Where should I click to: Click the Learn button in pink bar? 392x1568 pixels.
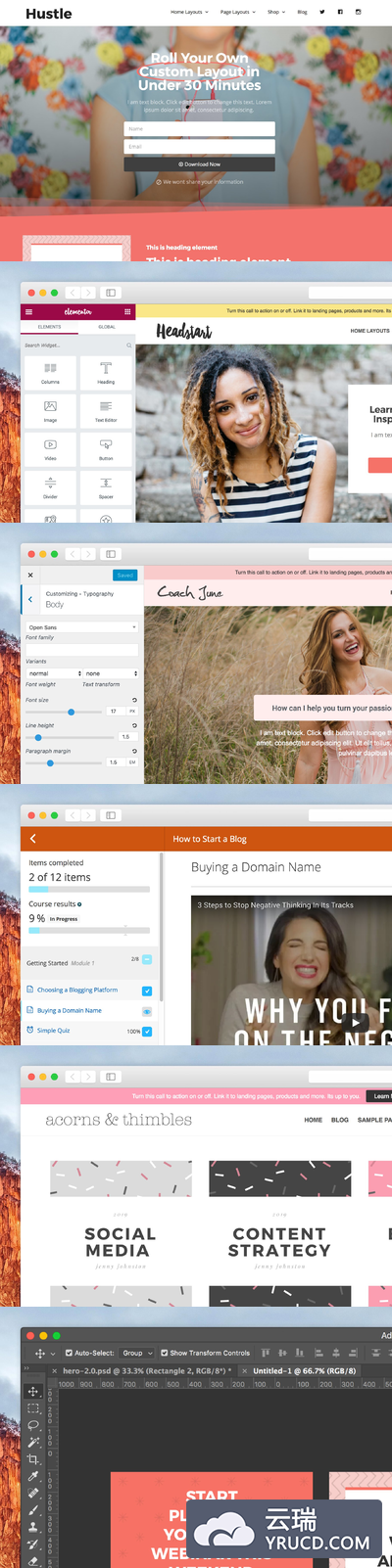tap(379, 1096)
